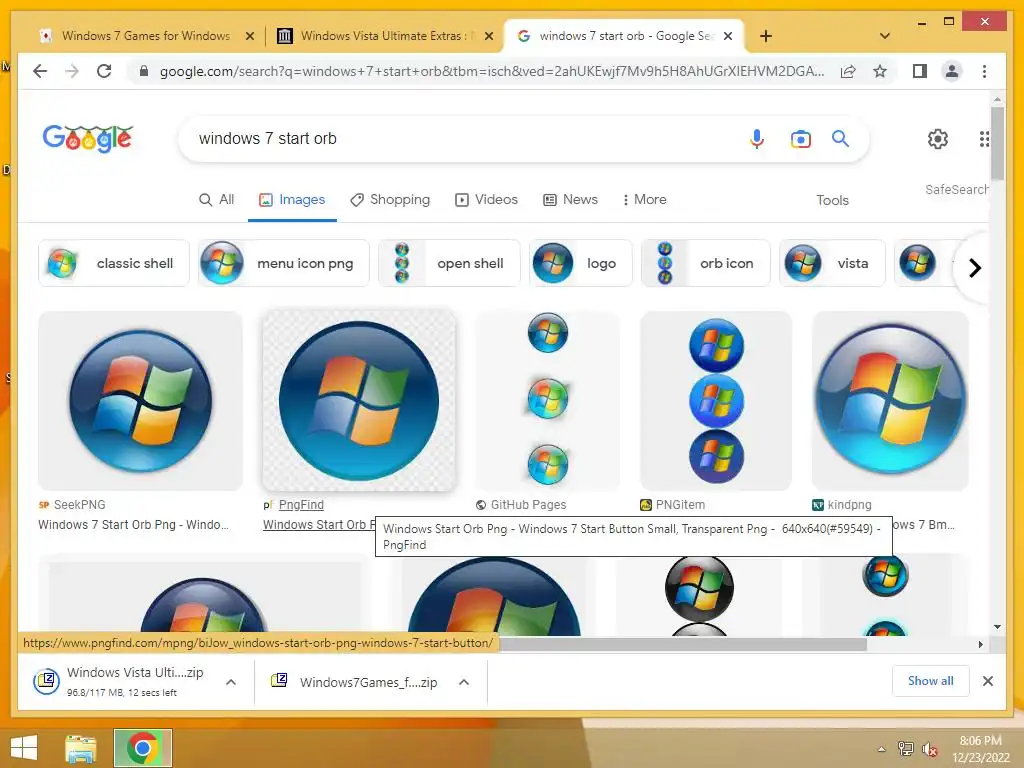1024x768 pixels.
Task: Click the Chrome taskbar icon
Action: click(x=142, y=748)
